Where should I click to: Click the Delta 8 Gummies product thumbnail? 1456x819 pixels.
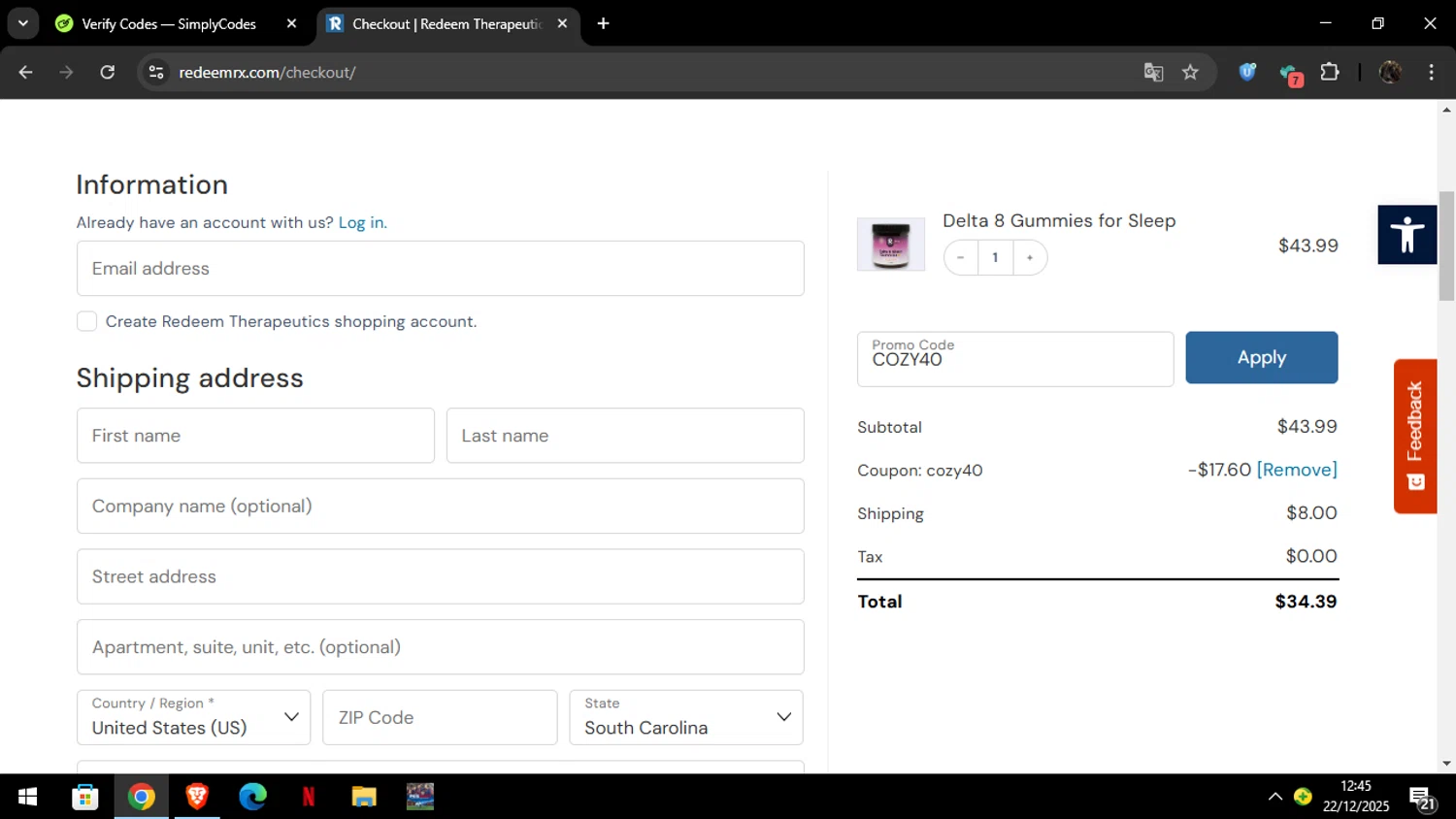891,245
